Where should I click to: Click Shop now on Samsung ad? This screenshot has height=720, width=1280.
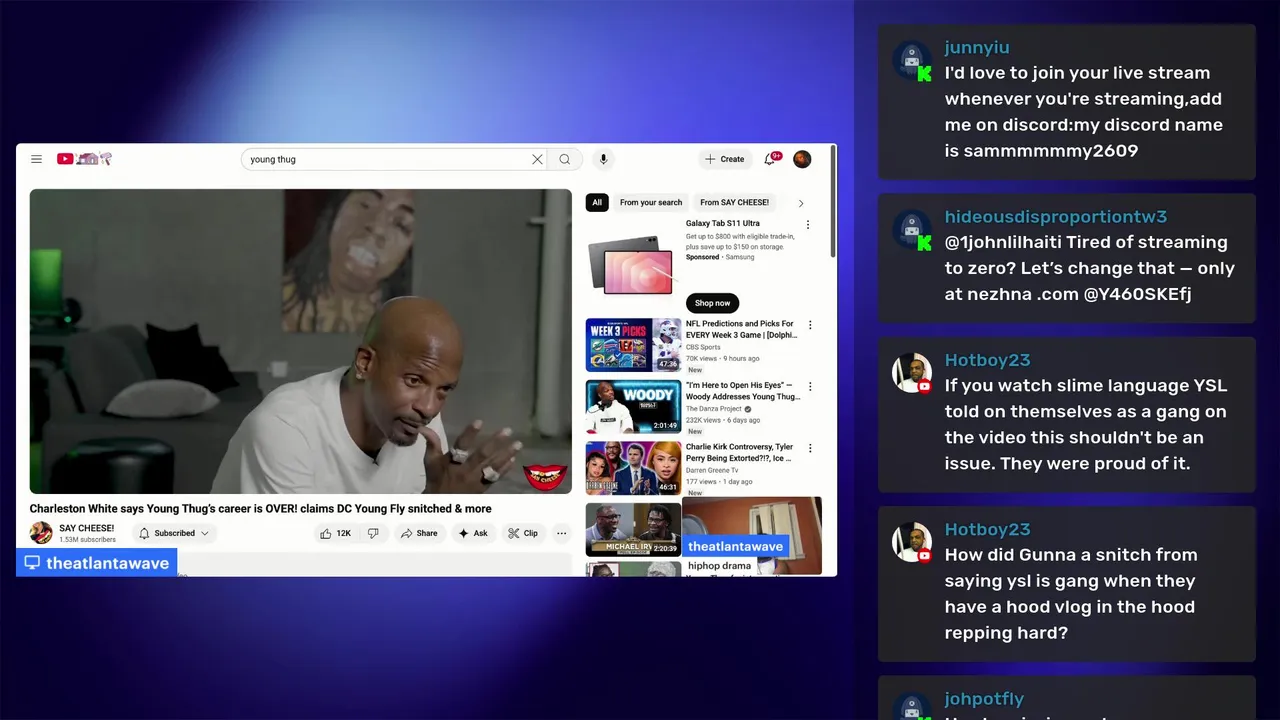coord(712,303)
